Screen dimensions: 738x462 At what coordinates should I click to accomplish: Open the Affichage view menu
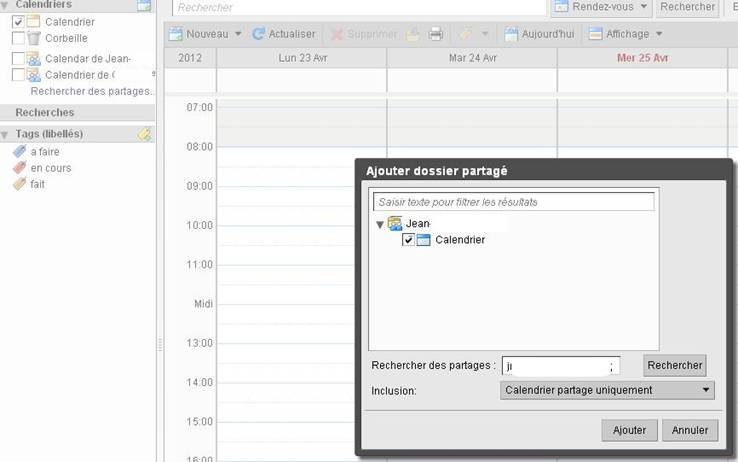pos(626,34)
